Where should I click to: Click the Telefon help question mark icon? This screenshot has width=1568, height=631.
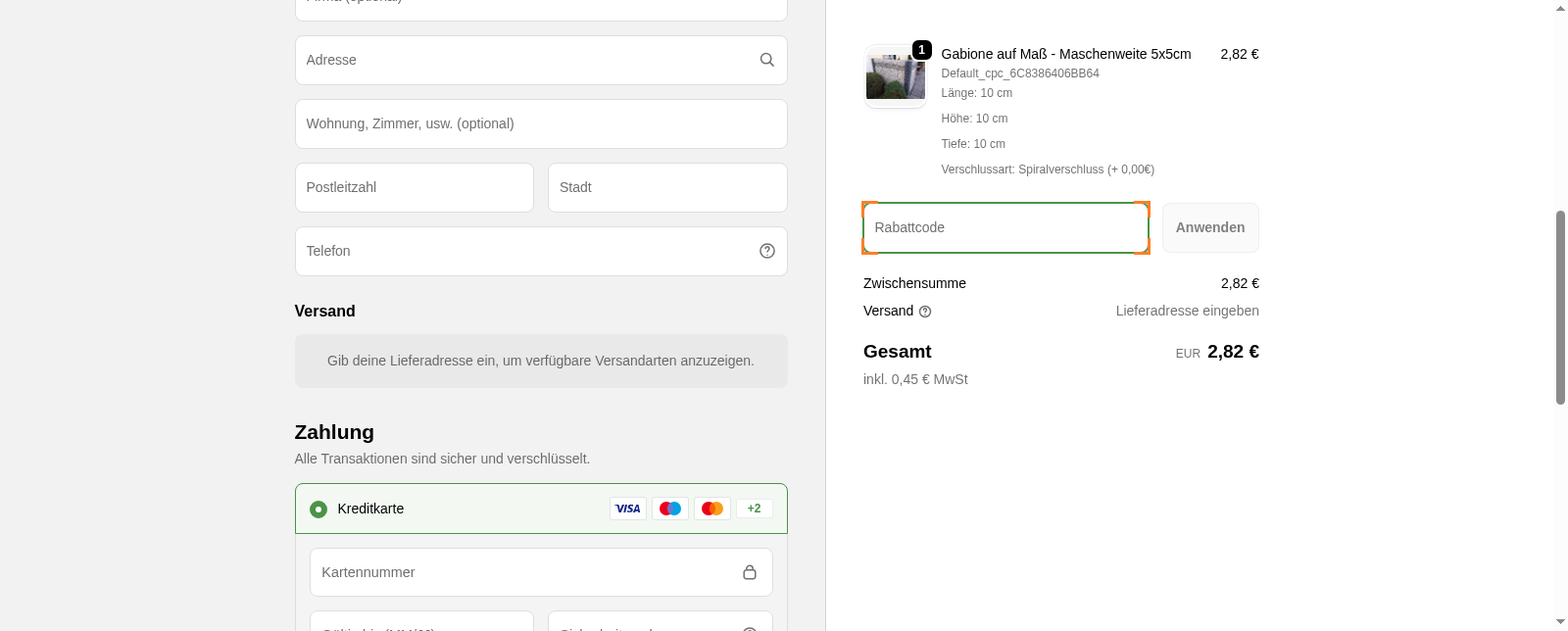coord(766,251)
